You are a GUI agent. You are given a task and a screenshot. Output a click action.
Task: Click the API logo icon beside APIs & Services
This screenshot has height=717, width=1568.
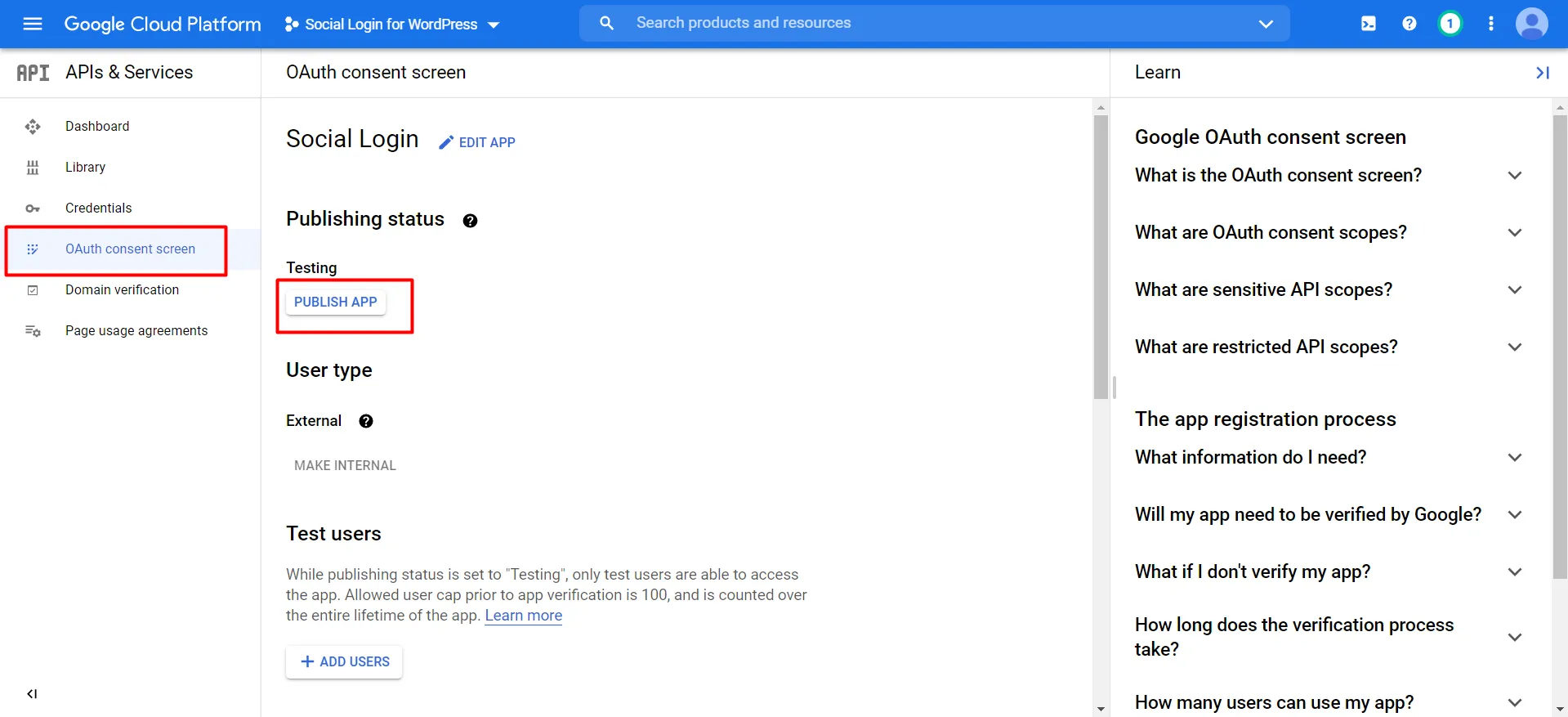click(33, 73)
